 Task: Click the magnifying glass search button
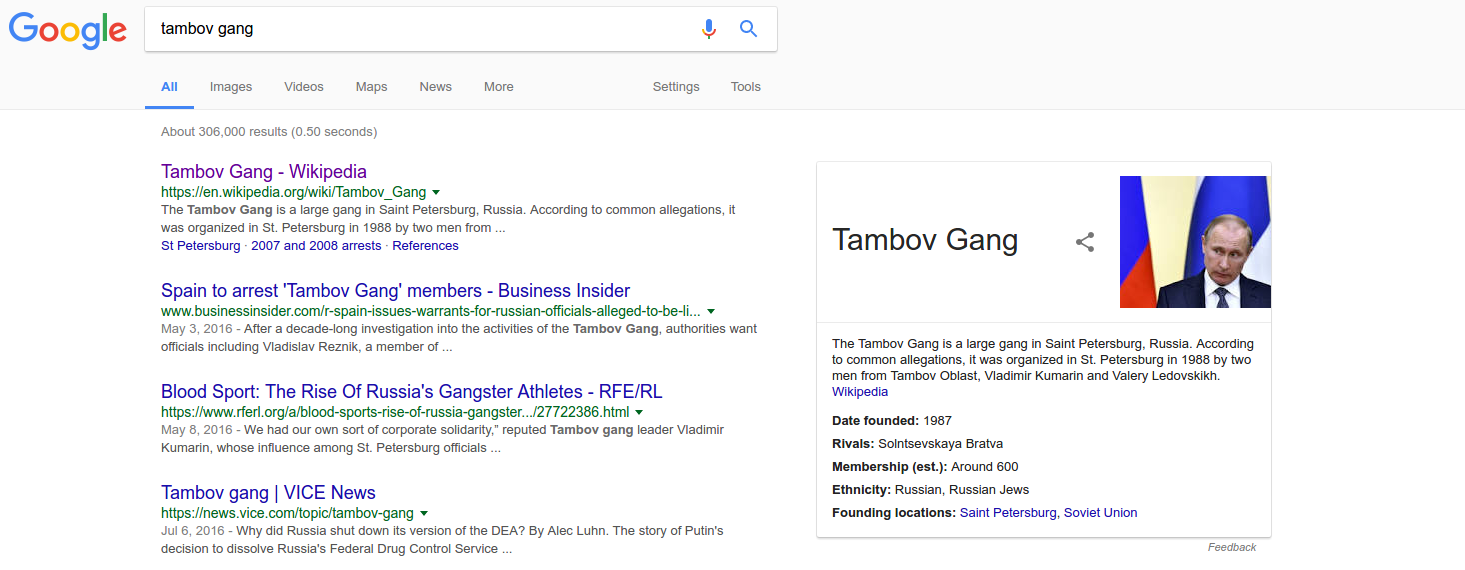pos(748,29)
